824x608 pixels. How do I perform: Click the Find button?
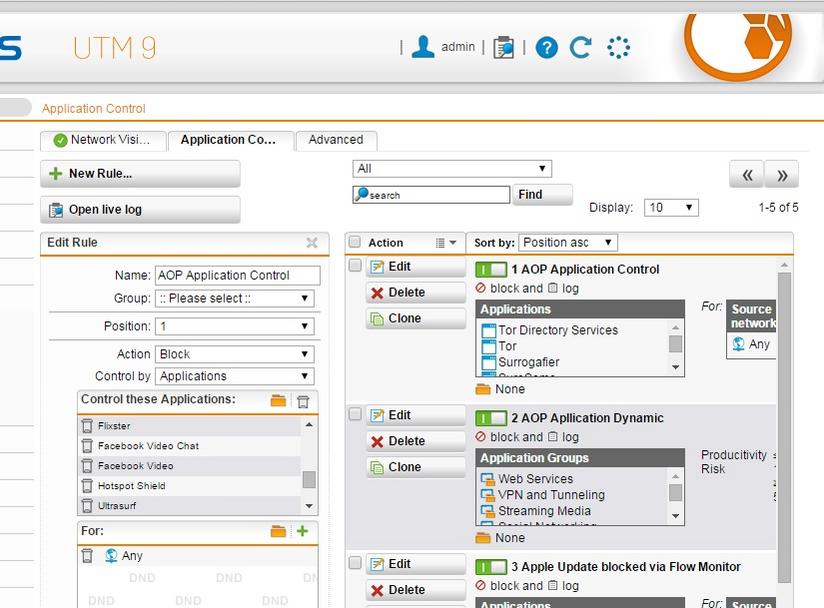[x=542, y=194]
